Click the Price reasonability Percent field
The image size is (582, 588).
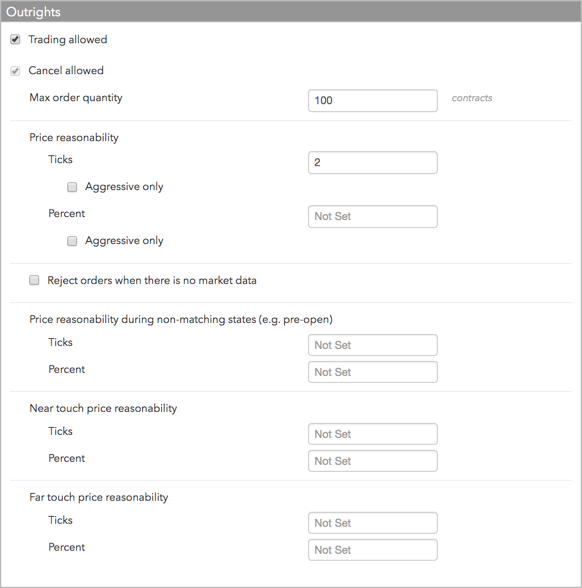tap(373, 216)
